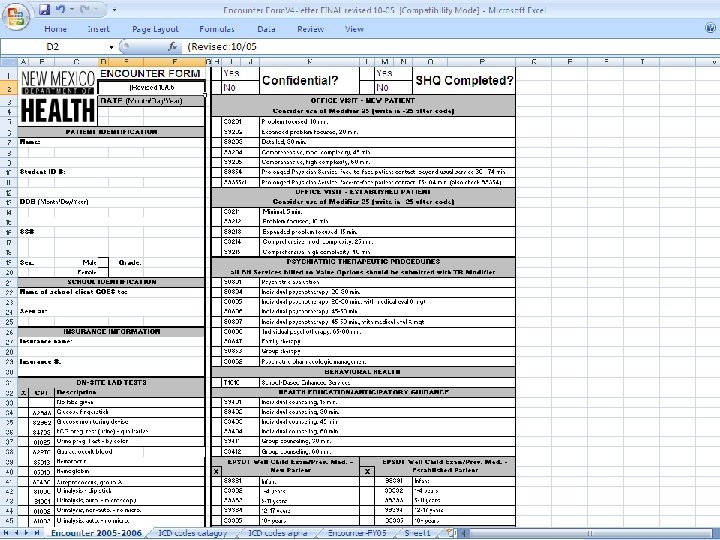Select row 26 header
Screen dimensions: 720x540
(9, 332)
